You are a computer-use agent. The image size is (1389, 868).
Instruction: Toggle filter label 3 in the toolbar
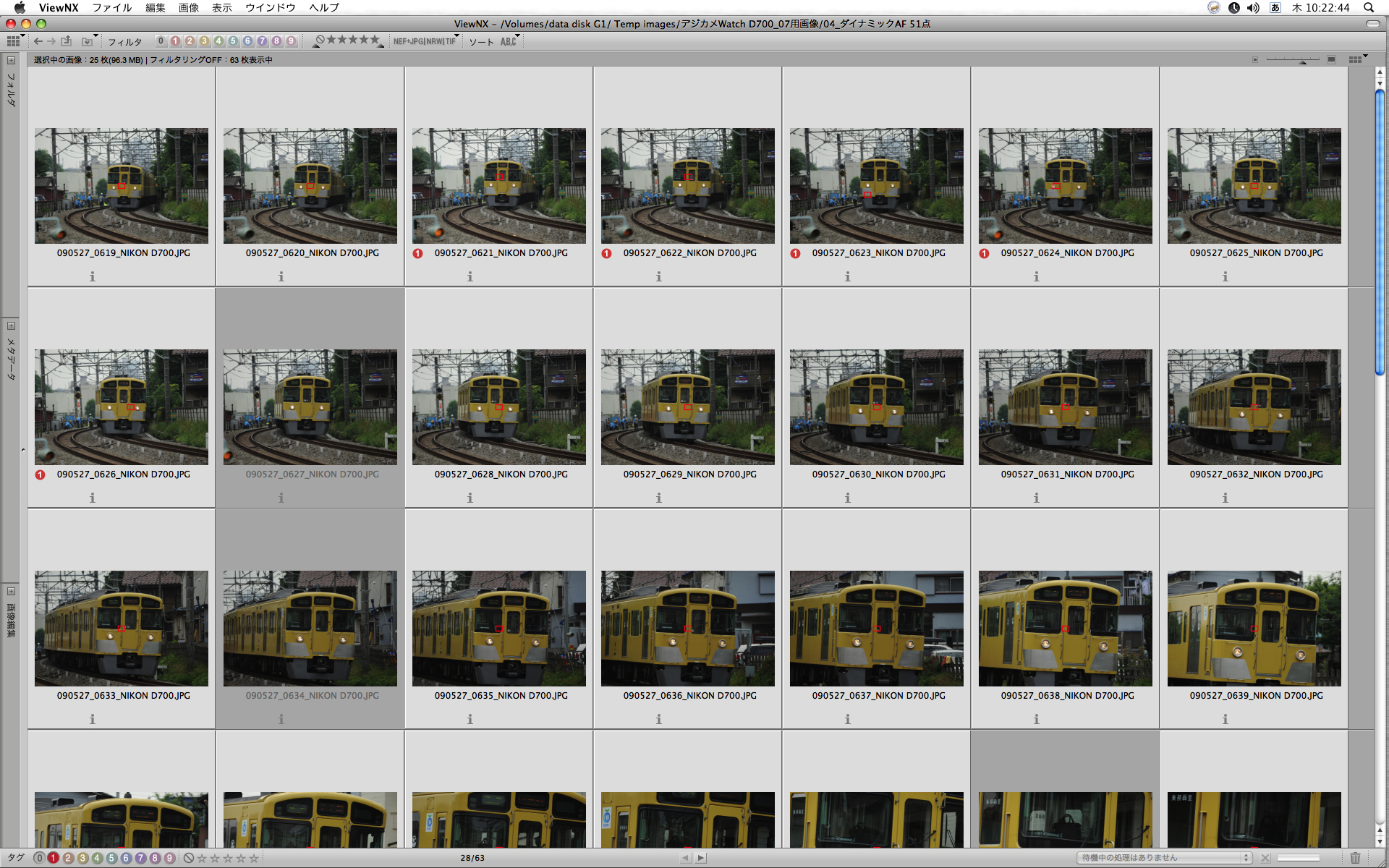click(x=204, y=41)
